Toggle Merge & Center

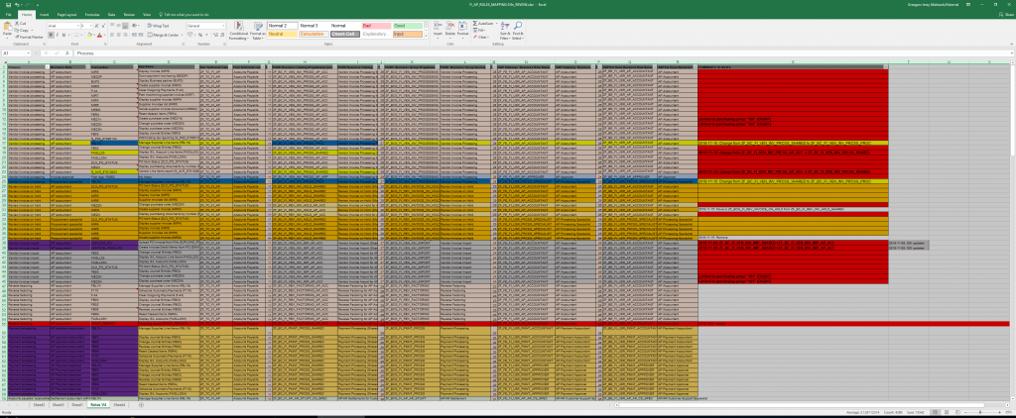point(164,35)
